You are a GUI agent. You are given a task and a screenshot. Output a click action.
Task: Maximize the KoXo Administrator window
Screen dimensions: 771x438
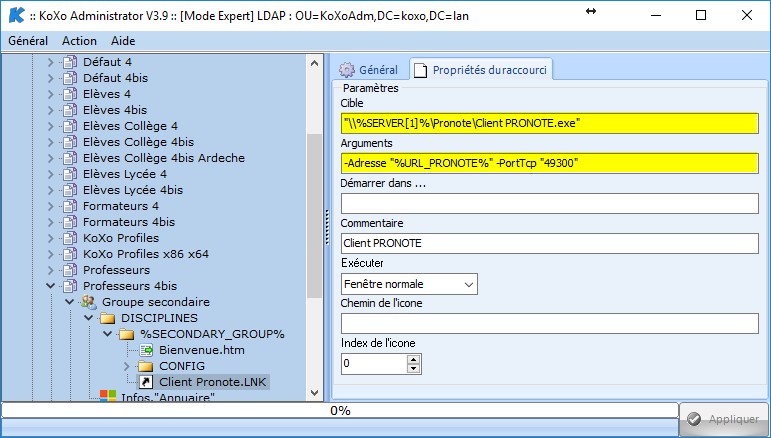(x=701, y=15)
